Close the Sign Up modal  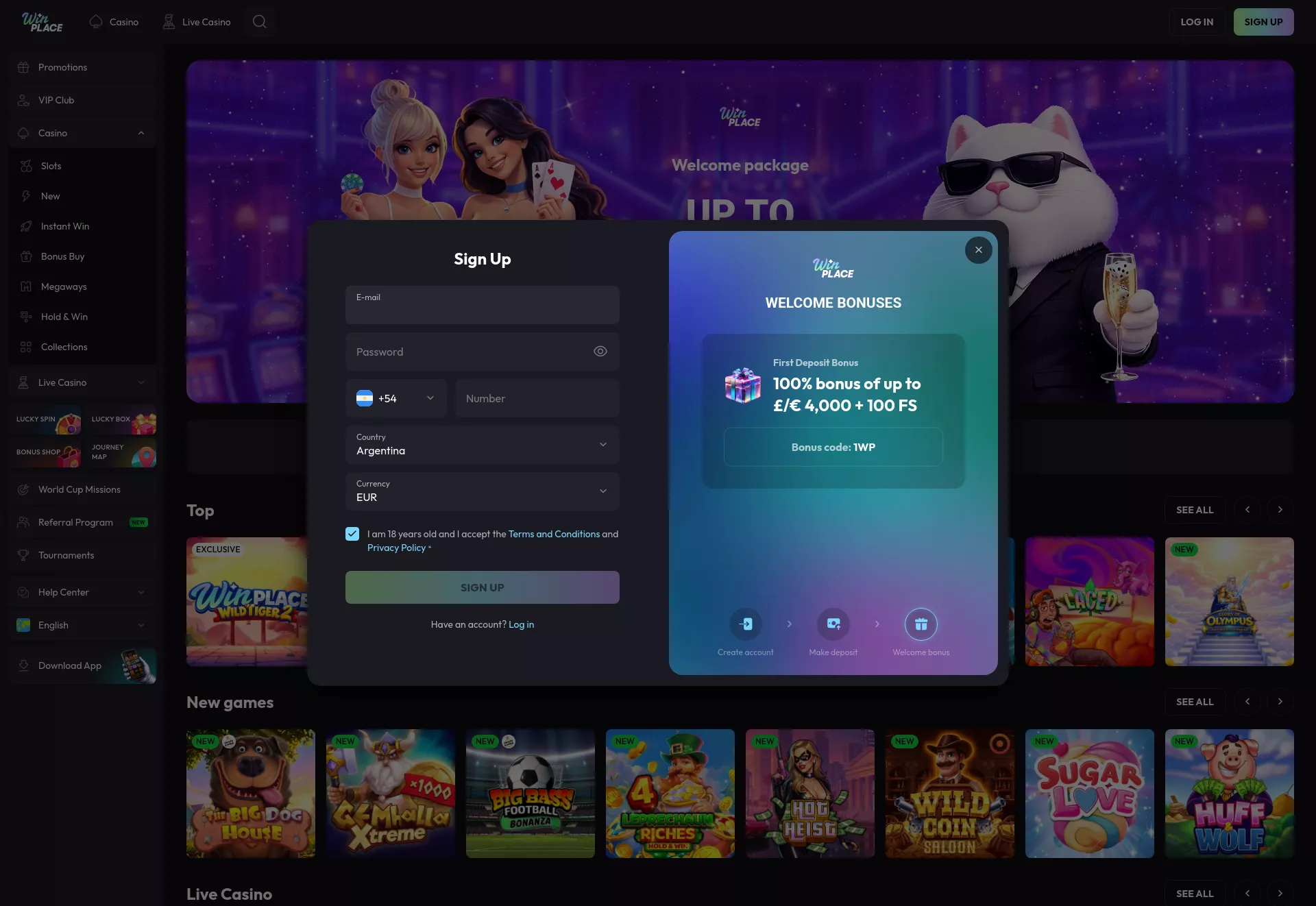point(979,250)
